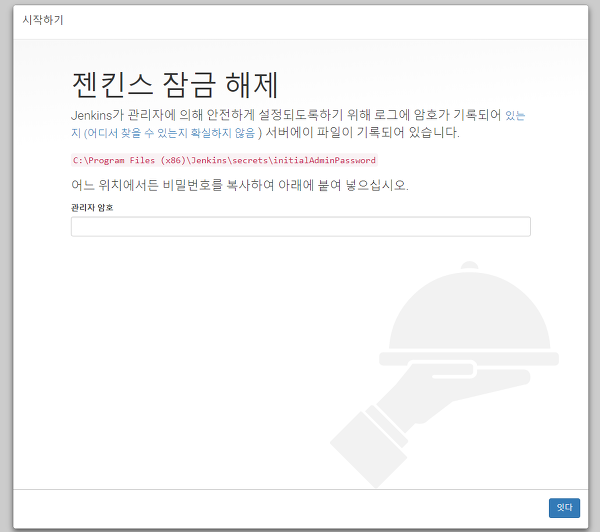This screenshot has width=600, height=532.
Task: Click the blue 잇다 continue button
Action: (564, 508)
